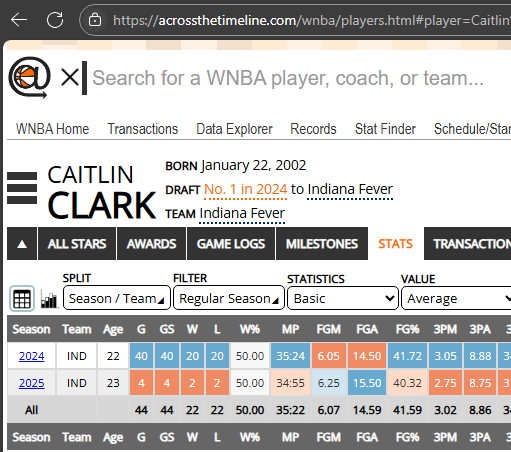Switch to the All Stars tab
This screenshot has width=511, height=452.
[x=77, y=244]
